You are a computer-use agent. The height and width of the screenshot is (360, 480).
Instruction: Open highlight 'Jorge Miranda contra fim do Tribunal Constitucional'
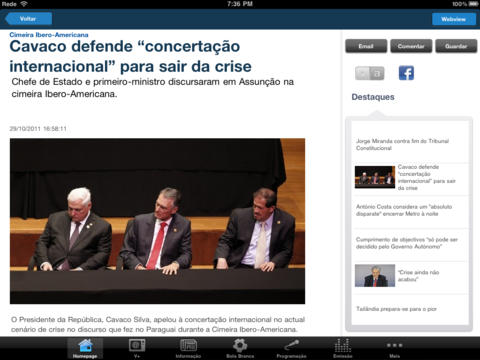tap(411, 144)
